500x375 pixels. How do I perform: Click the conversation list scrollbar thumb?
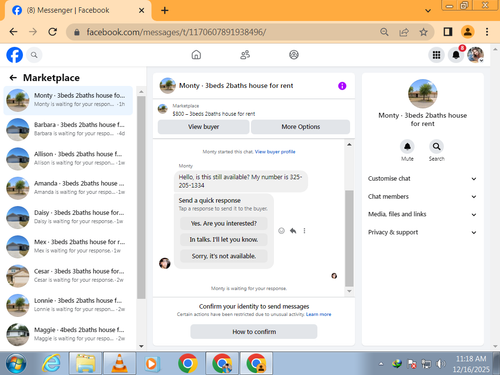pyautogui.click(x=141, y=197)
